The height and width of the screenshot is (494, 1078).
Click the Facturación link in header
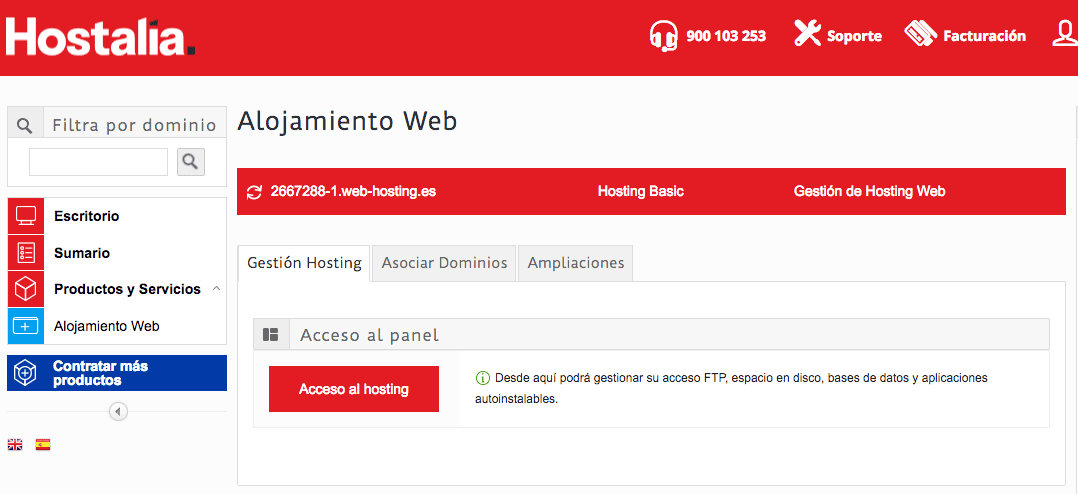click(984, 36)
